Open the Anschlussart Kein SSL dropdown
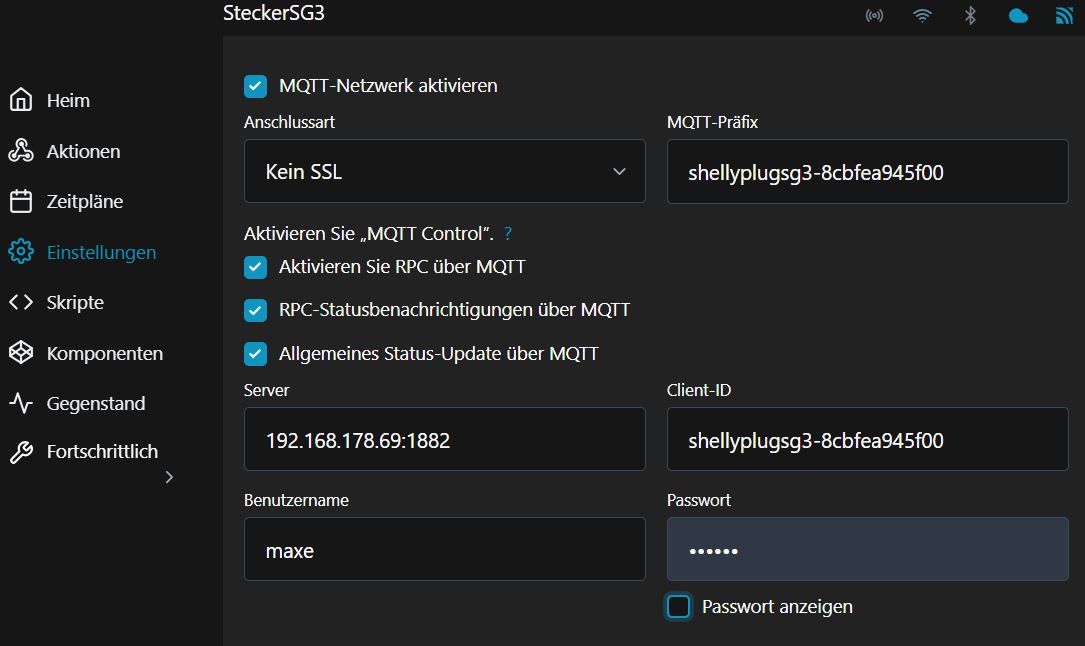 [444, 172]
